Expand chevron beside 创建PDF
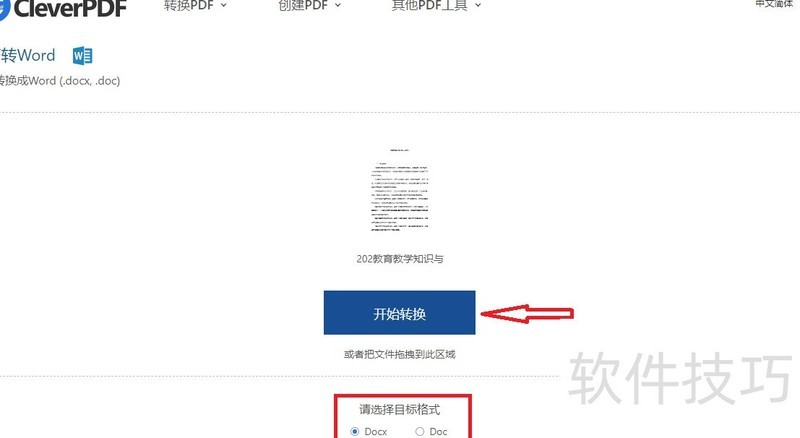800x438 pixels. [338, 5]
